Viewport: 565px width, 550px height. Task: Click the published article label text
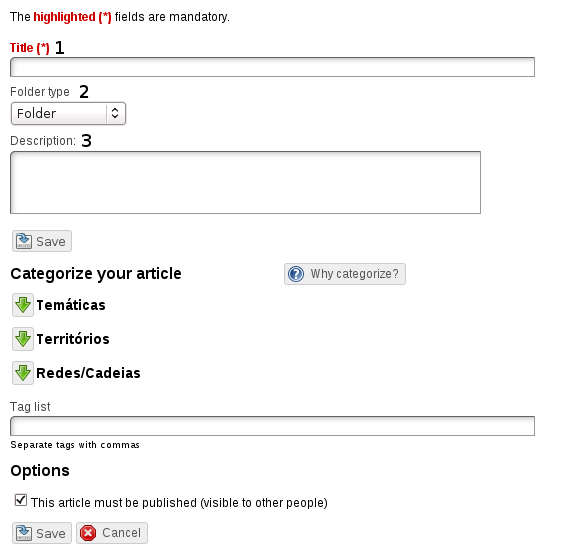179,503
